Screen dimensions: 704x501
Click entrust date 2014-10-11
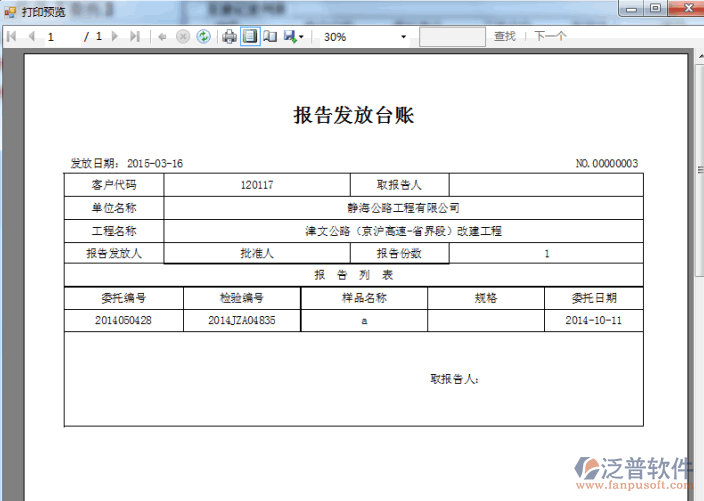click(594, 321)
